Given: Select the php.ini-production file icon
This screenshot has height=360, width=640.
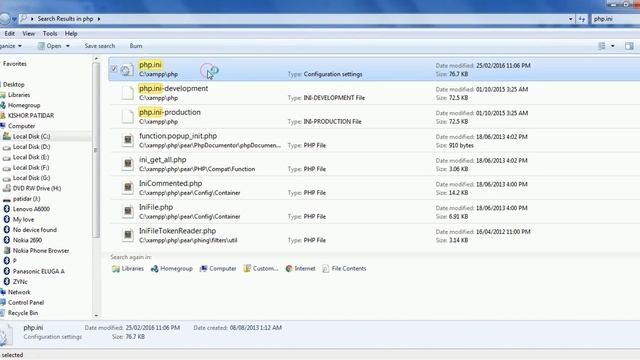Looking at the screenshot, I should pyautogui.click(x=127, y=117).
